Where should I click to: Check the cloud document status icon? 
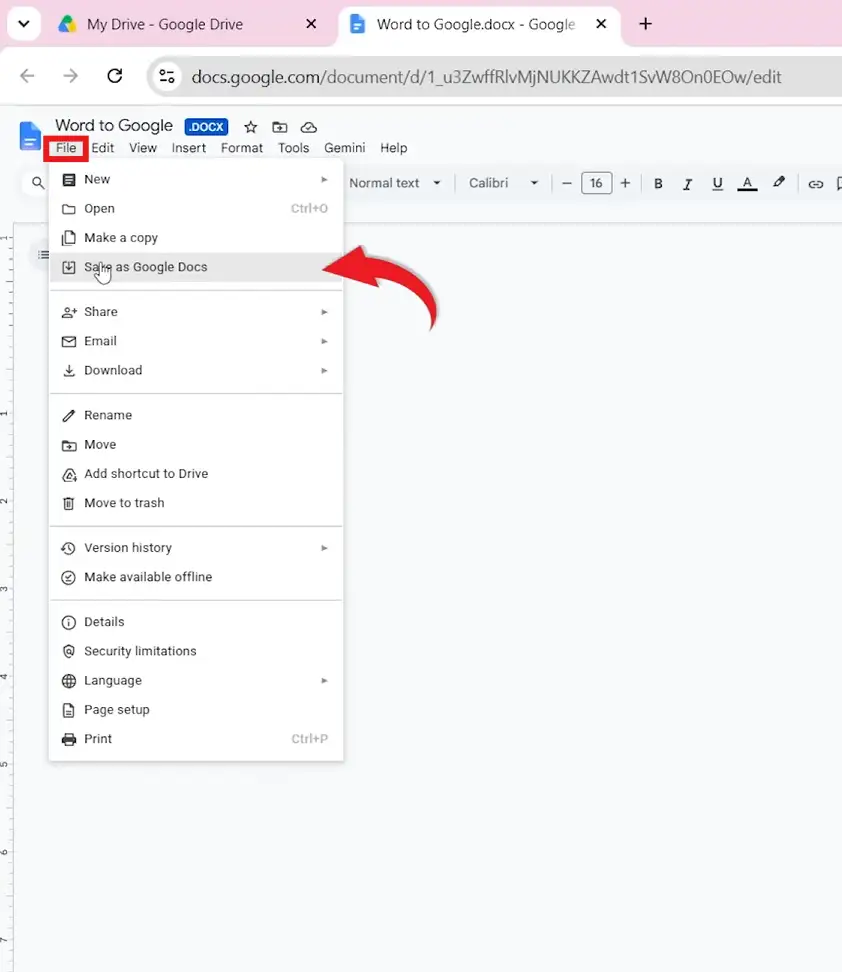point(309,127)
